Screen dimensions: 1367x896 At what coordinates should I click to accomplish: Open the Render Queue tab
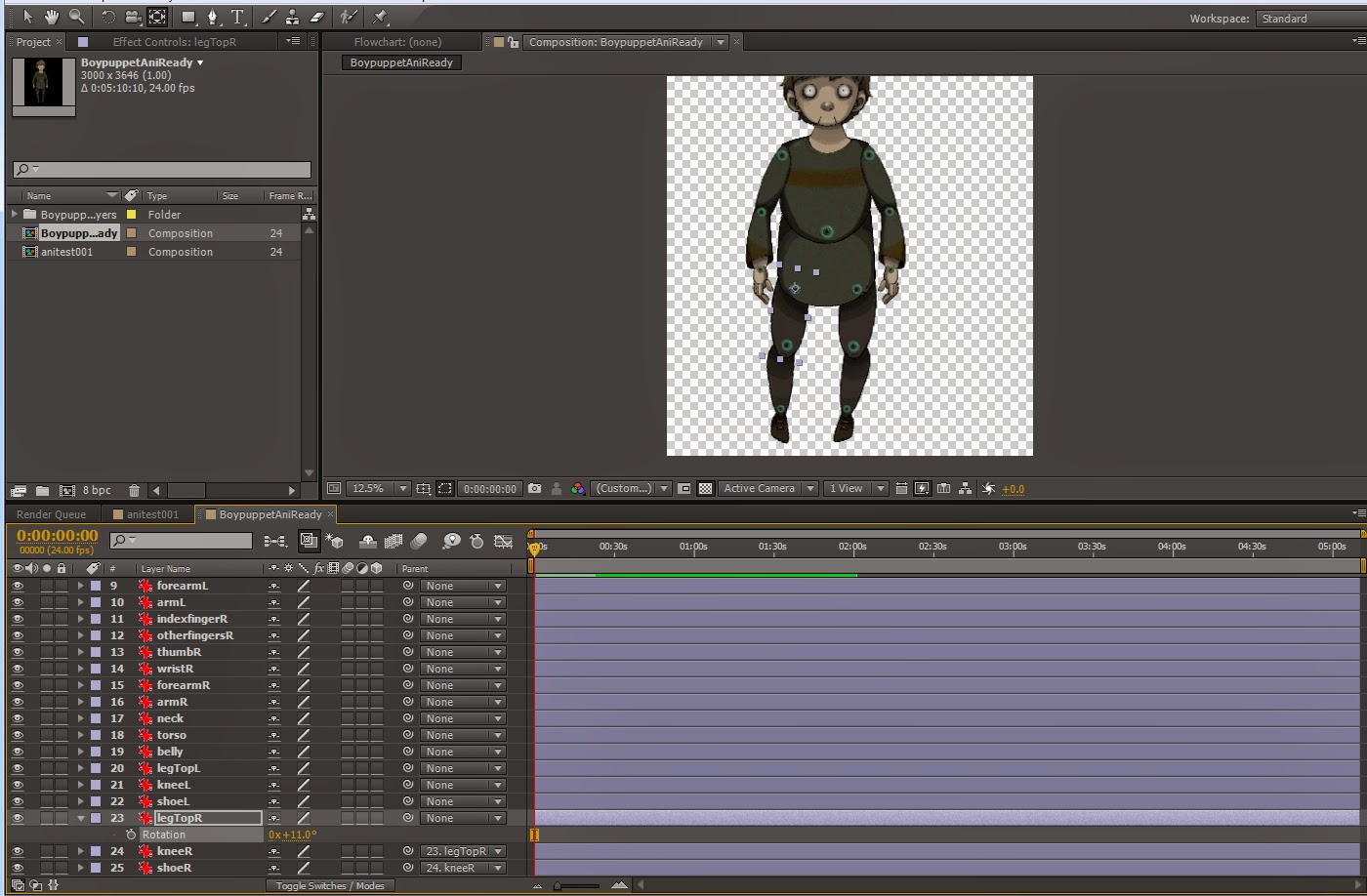pos(51,514)
